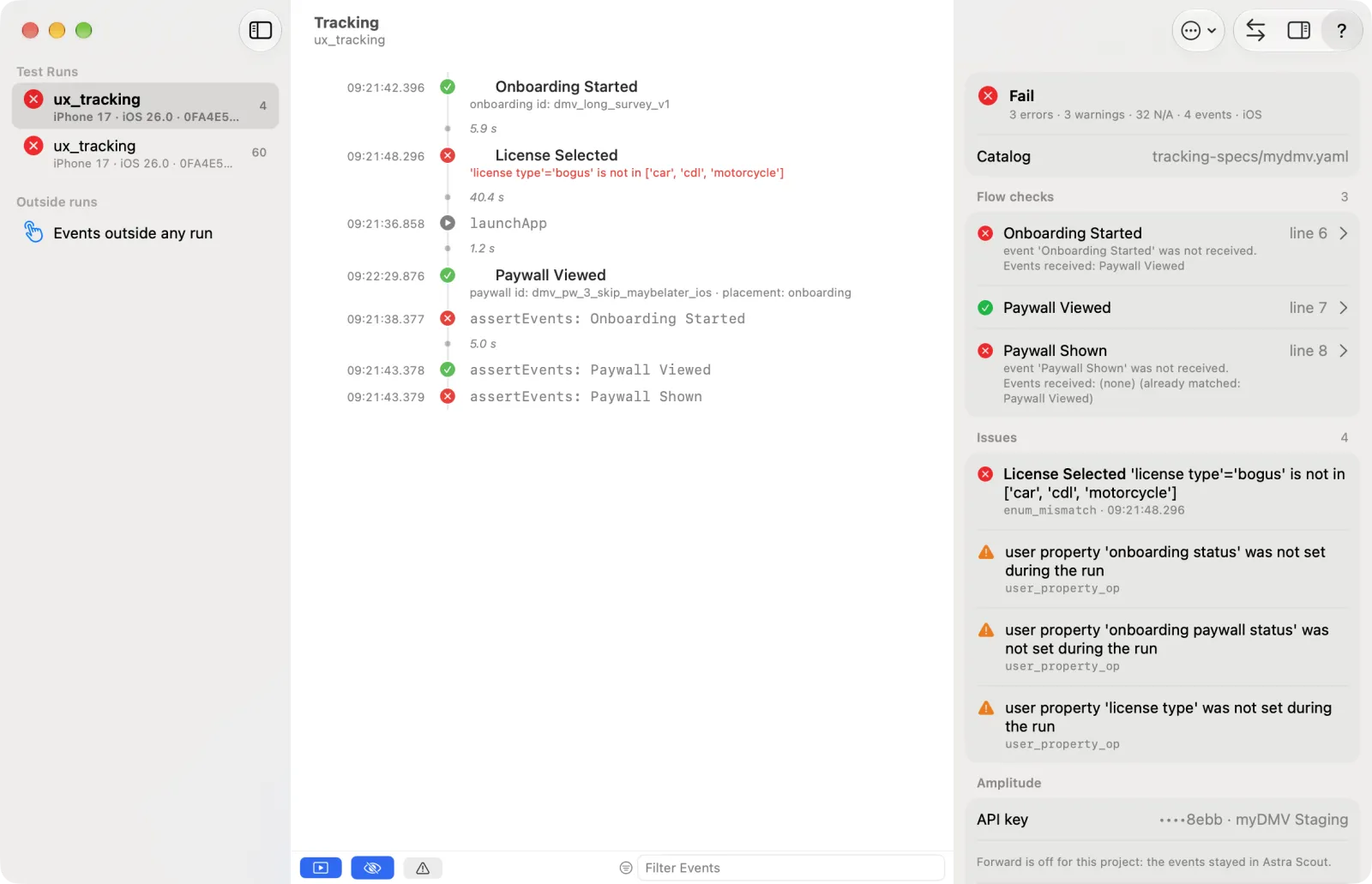
Task: Select the 'onboarding paywall status' warning issue
Action: 1162,647
